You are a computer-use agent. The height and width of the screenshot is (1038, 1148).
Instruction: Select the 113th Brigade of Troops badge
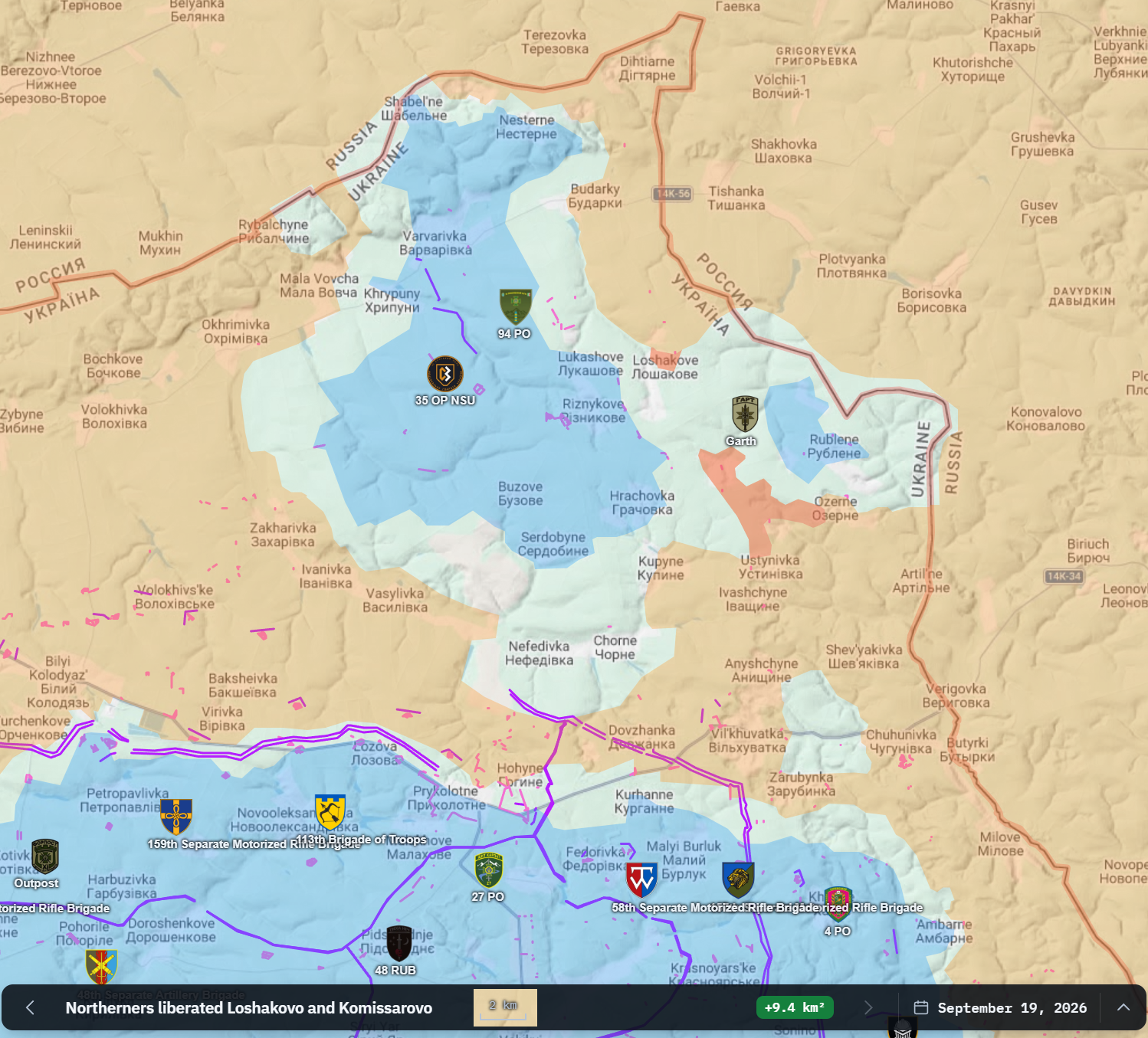pyautogui.click(x=330, y=813)
